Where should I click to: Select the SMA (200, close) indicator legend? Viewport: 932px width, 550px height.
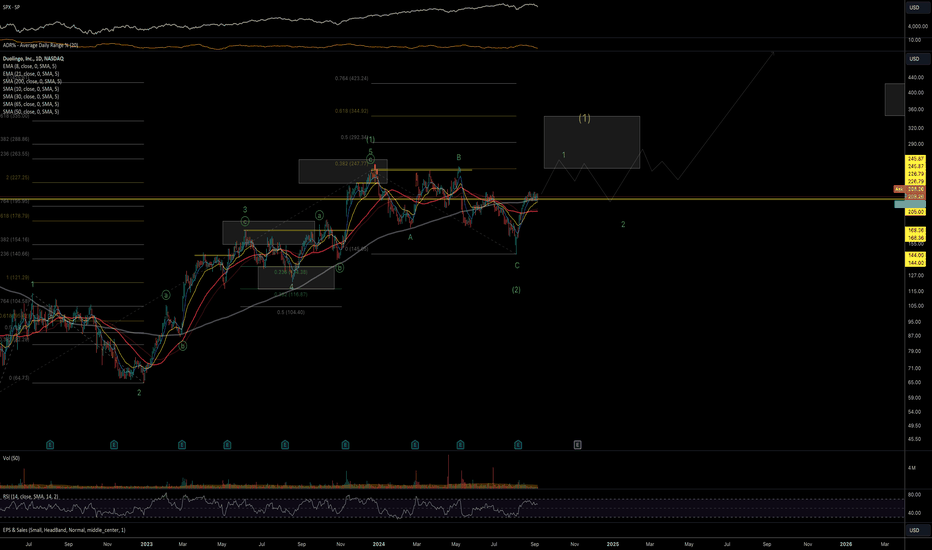coord(32,81)
